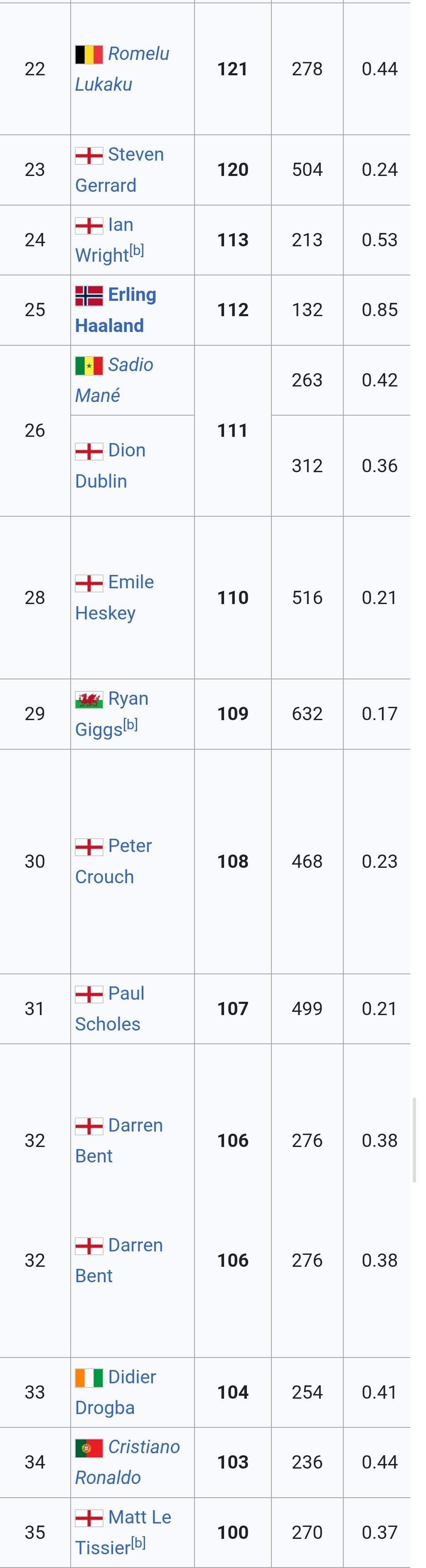Open the Didier Drogba link
426x1568 pixels.
(x=116, y=1392)
